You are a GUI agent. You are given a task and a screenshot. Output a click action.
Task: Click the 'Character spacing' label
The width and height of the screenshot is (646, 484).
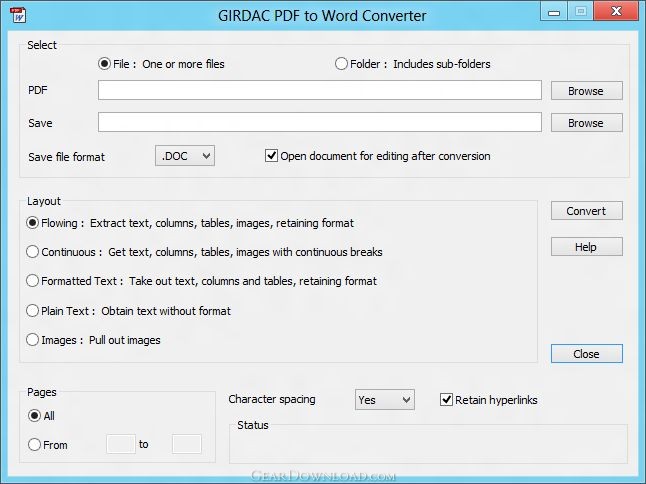[272, 399]
